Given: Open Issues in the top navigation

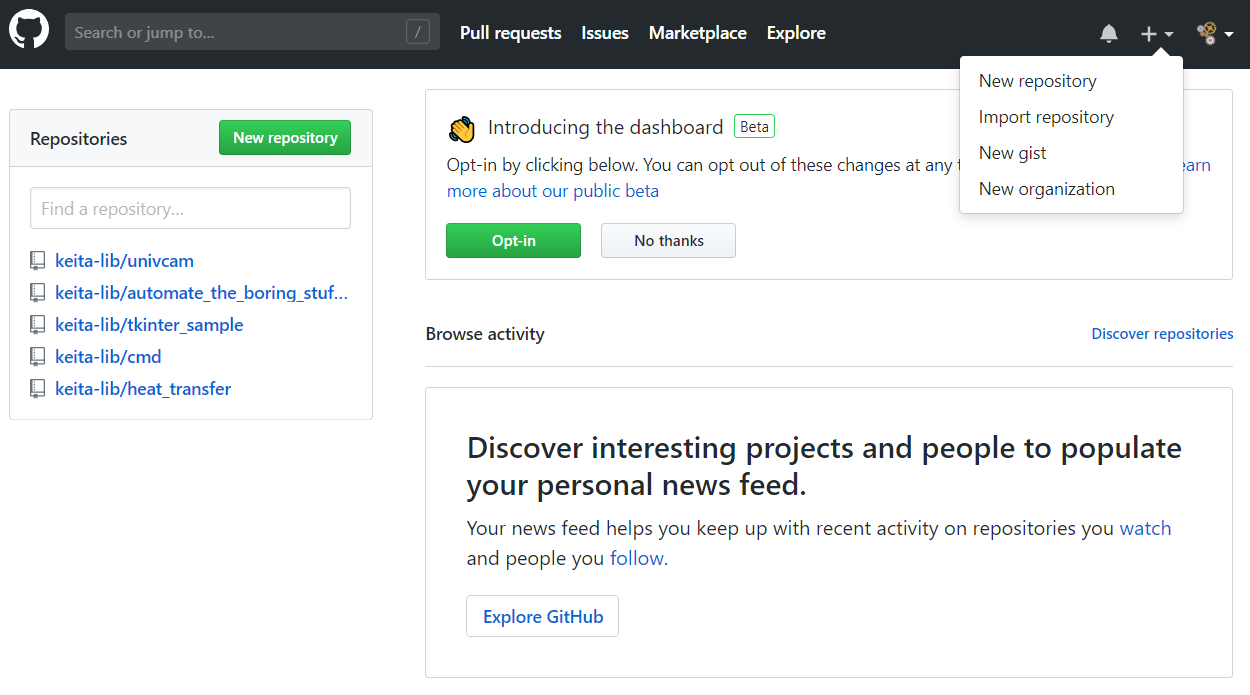Looking at the screenshot, I should (605, 33).
